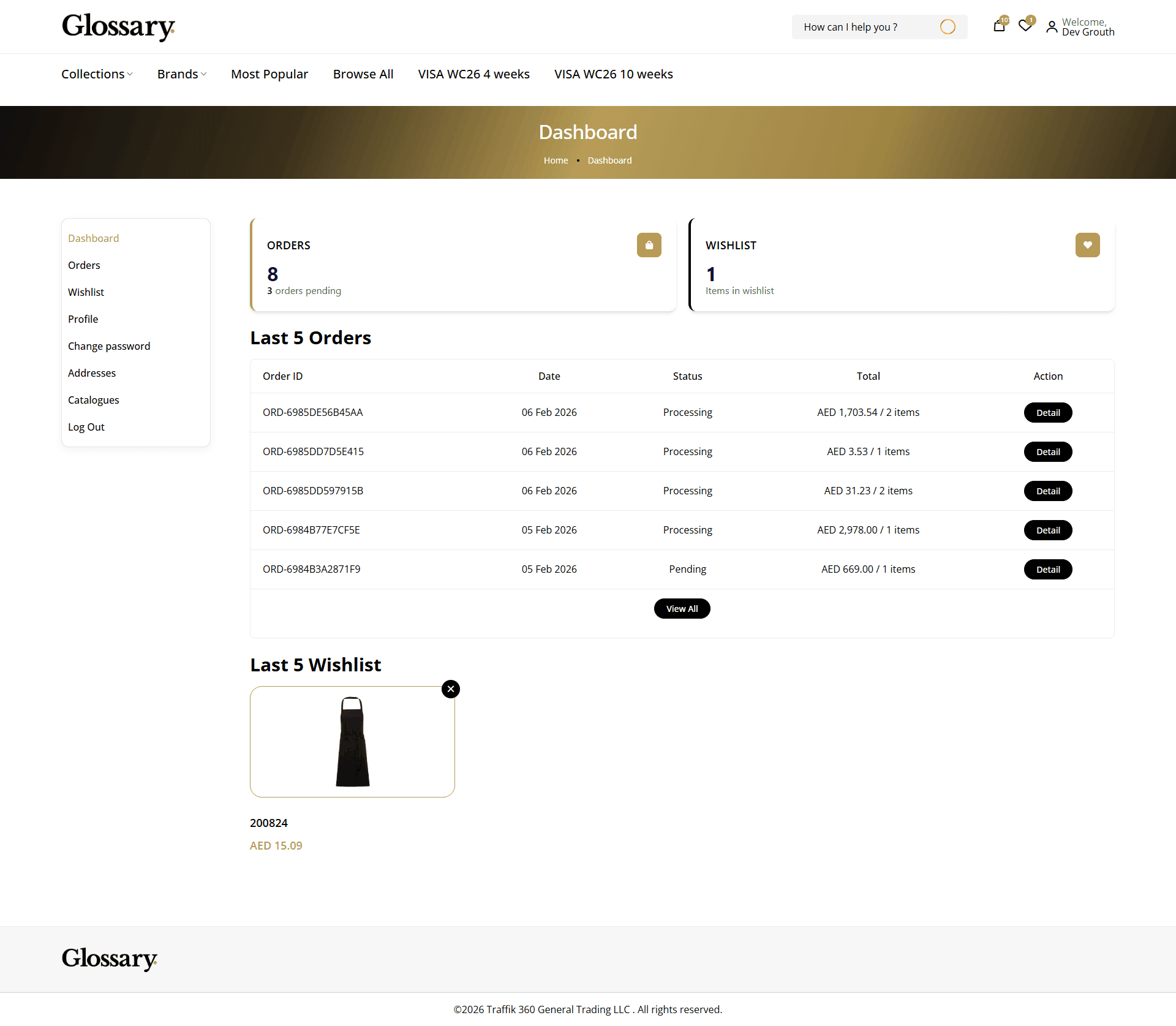1176x1026 pixels.
Task: Select Wishlist in the sidebar
Action: [x=86, y=292]
